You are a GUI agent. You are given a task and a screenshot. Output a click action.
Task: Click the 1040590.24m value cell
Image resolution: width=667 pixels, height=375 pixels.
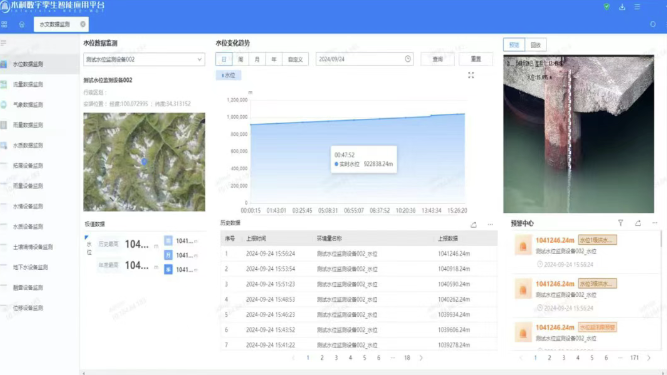[x=454, y=284]
